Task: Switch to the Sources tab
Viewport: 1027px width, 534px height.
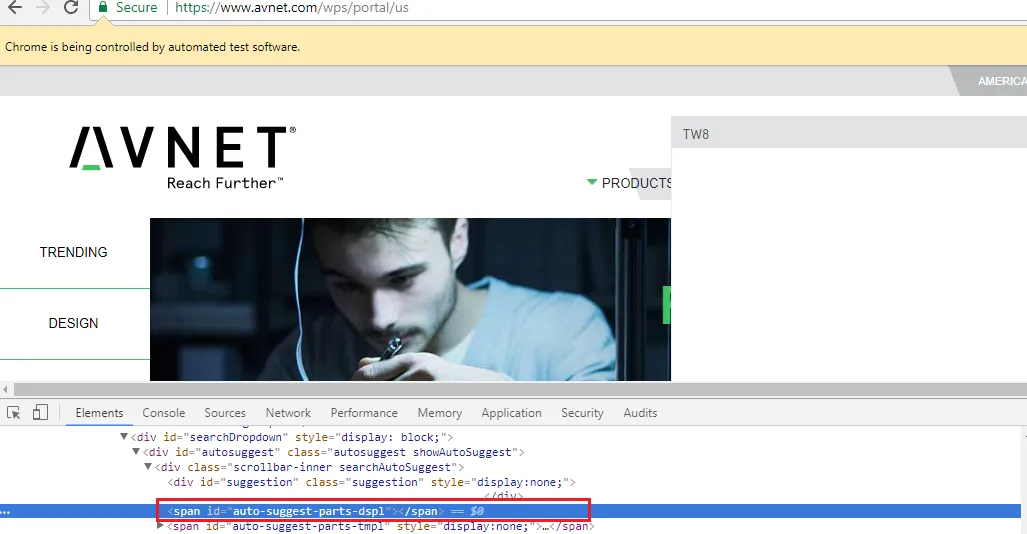Action: pyautogui.click(x=225, y=413)
